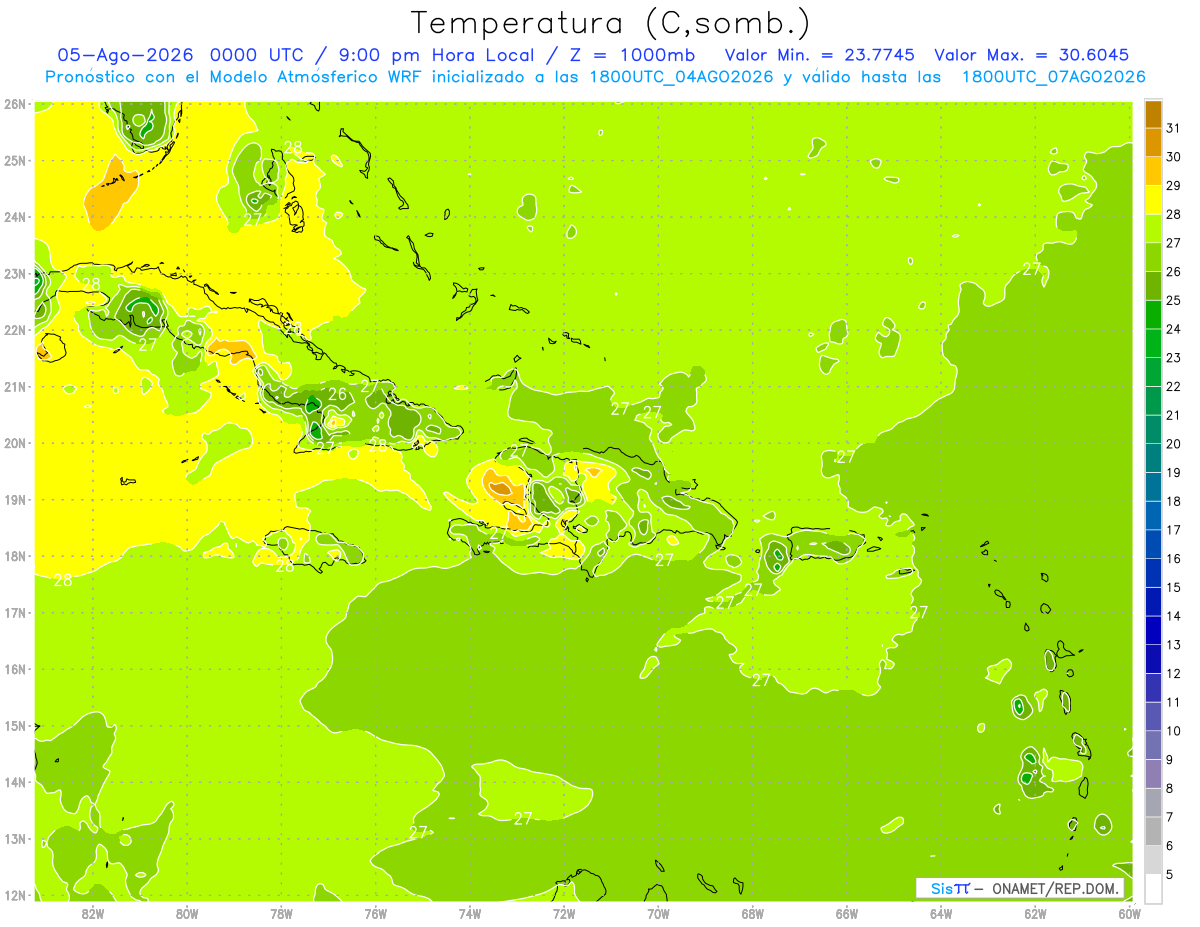The width and height of the screenshot is (1200, 927).
Task: Click the '26' contour label over eastern Cuba
Action: (x=338, y=394)
